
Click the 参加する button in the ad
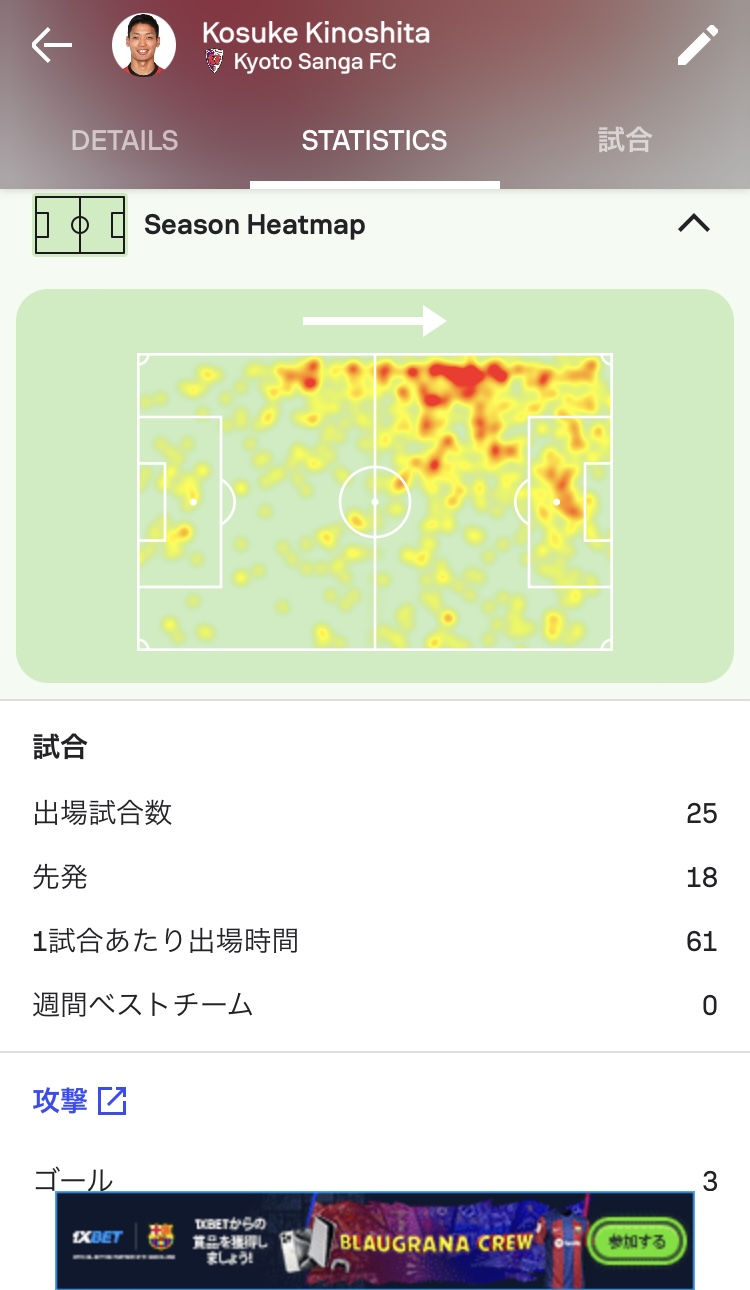pos(638,1241)
